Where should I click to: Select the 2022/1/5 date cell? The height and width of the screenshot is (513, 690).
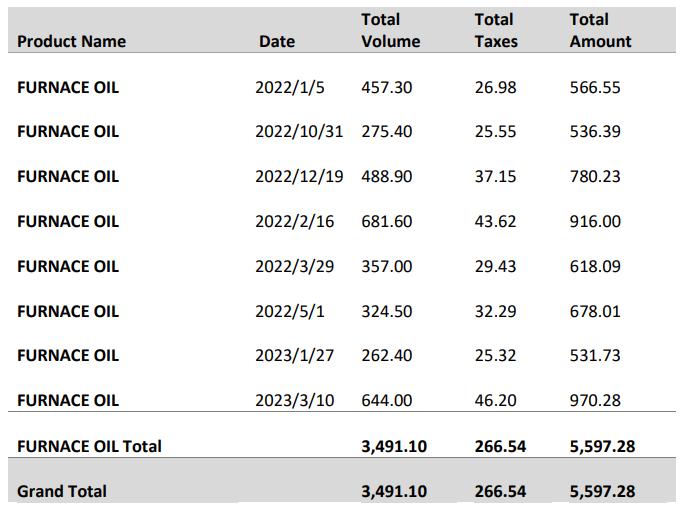[x=290, y=88]
